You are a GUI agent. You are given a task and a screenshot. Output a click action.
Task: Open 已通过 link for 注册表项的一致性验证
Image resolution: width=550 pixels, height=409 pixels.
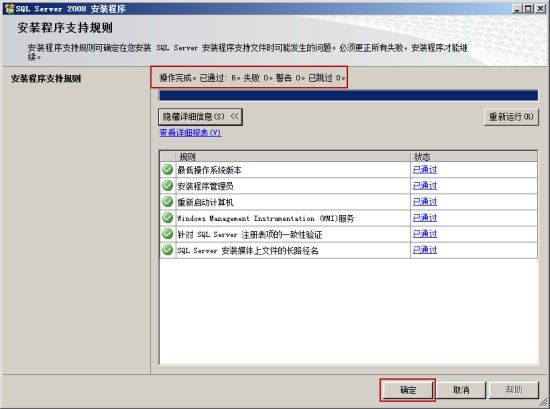425,234
